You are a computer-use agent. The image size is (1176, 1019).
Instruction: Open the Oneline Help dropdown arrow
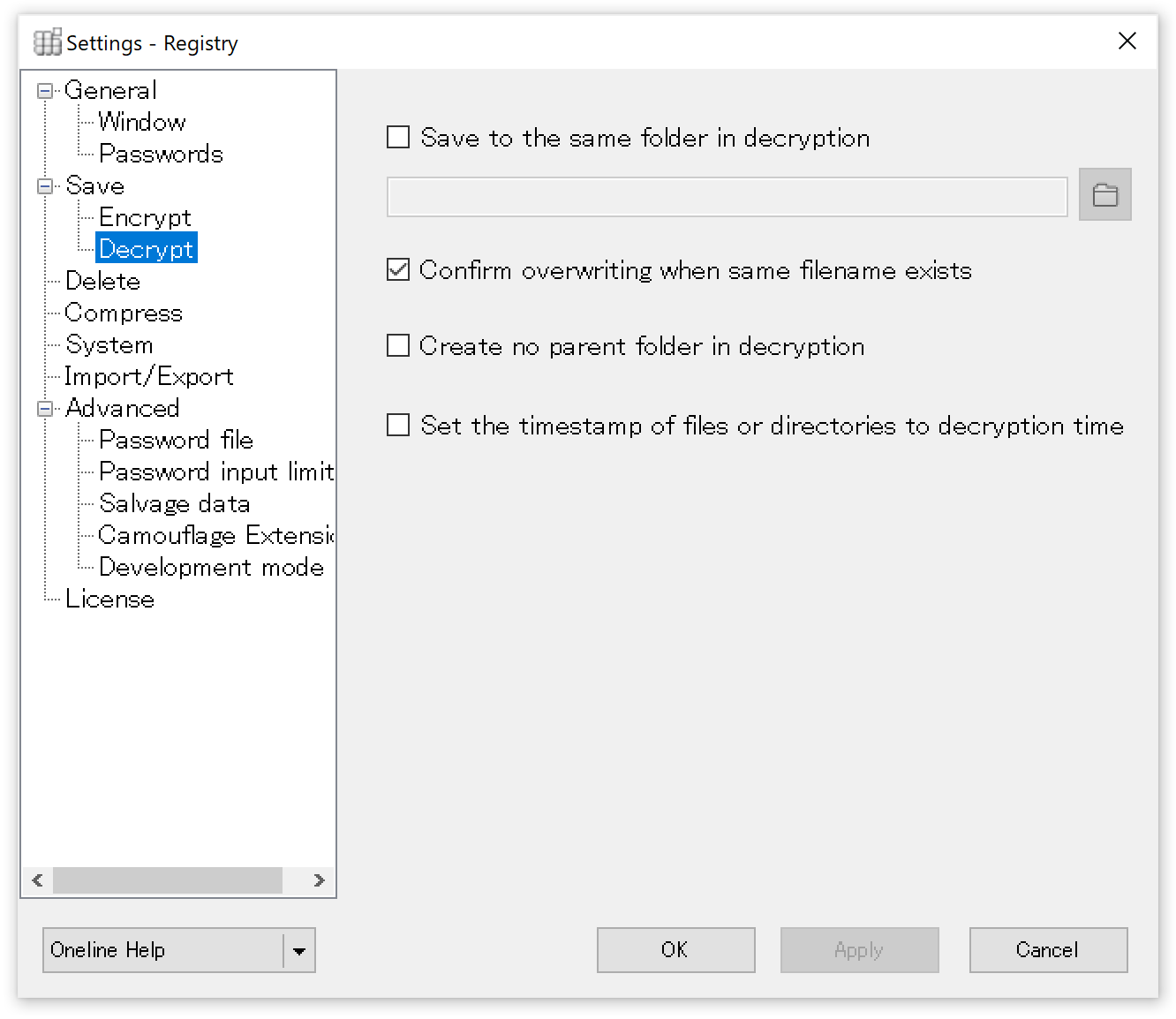tap(298, 951)
